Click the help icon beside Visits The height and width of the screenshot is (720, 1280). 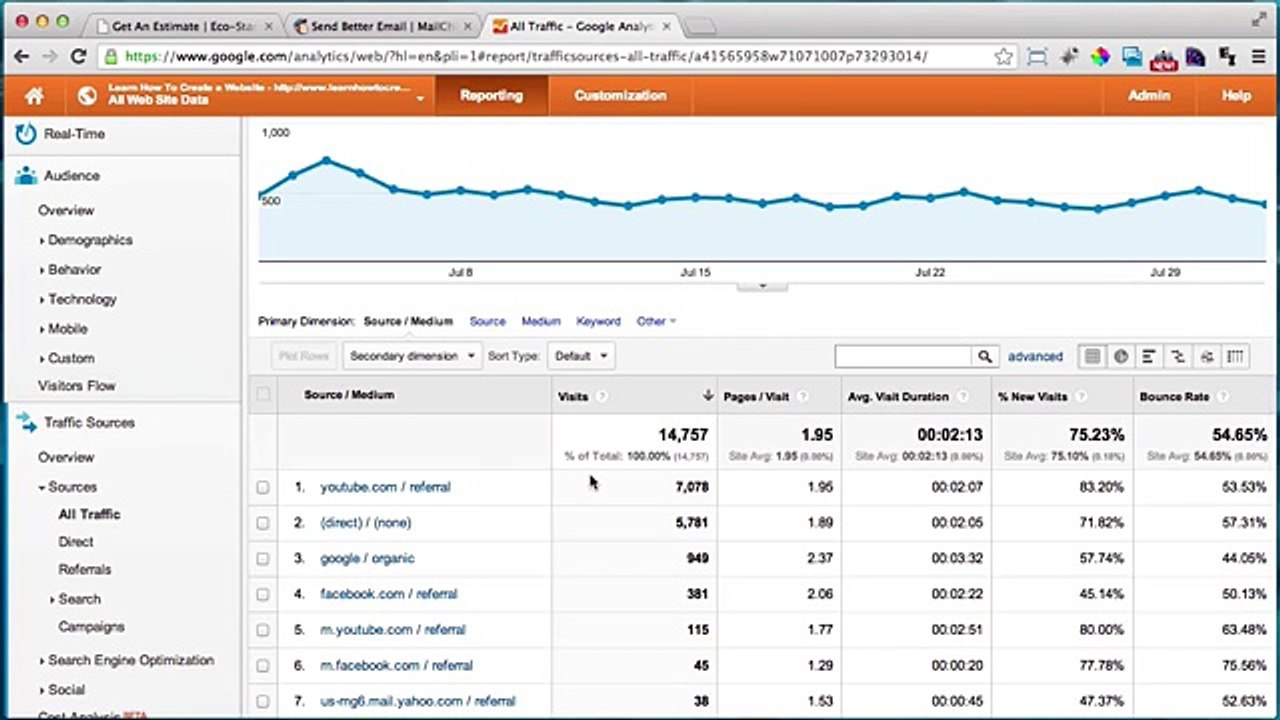pyautogui.click(x=602, y=397)
